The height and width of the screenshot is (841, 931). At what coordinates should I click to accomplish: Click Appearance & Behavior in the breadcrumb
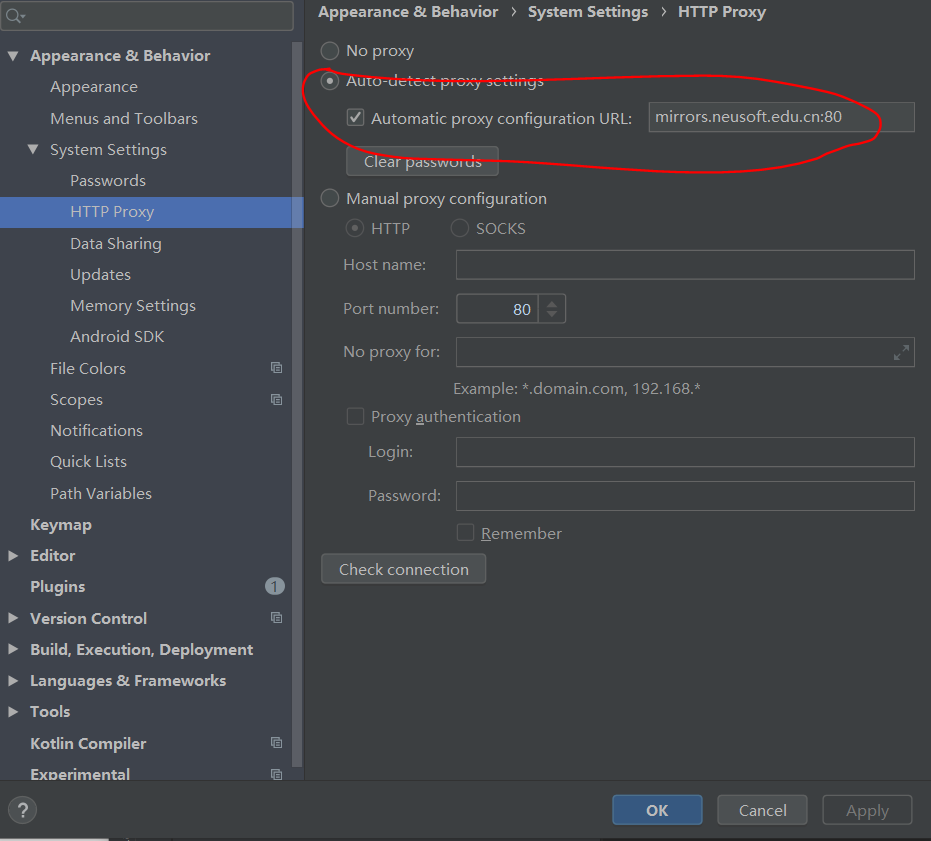click(x=408, y=12)
